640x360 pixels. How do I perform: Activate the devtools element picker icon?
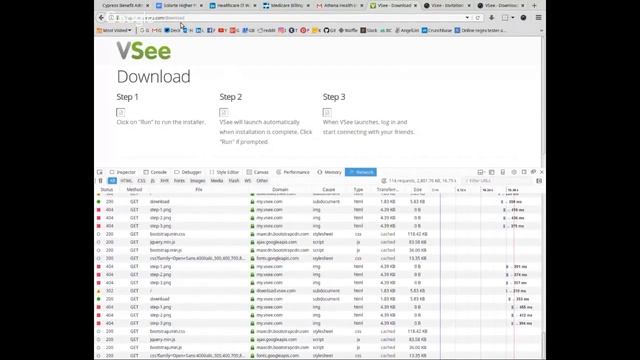tap(100, 172)
